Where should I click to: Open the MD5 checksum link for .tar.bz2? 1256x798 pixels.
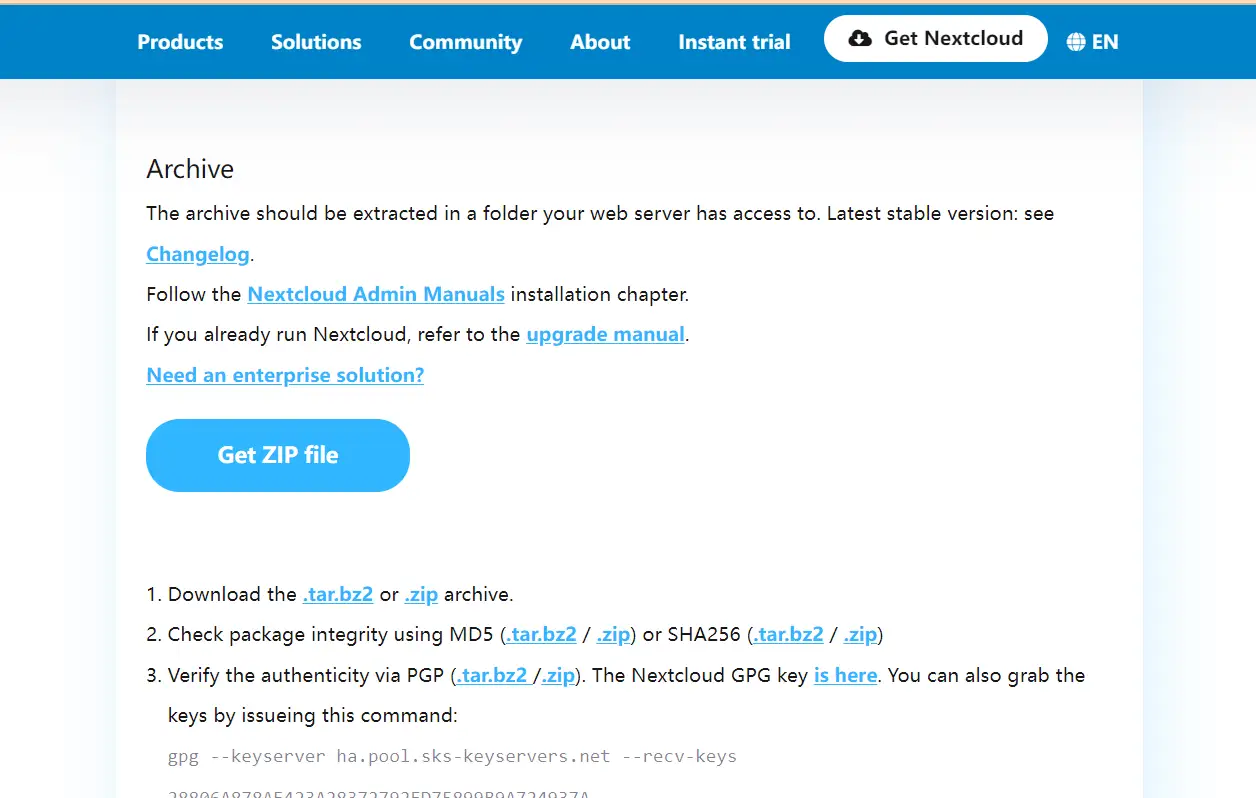(541, 634)
